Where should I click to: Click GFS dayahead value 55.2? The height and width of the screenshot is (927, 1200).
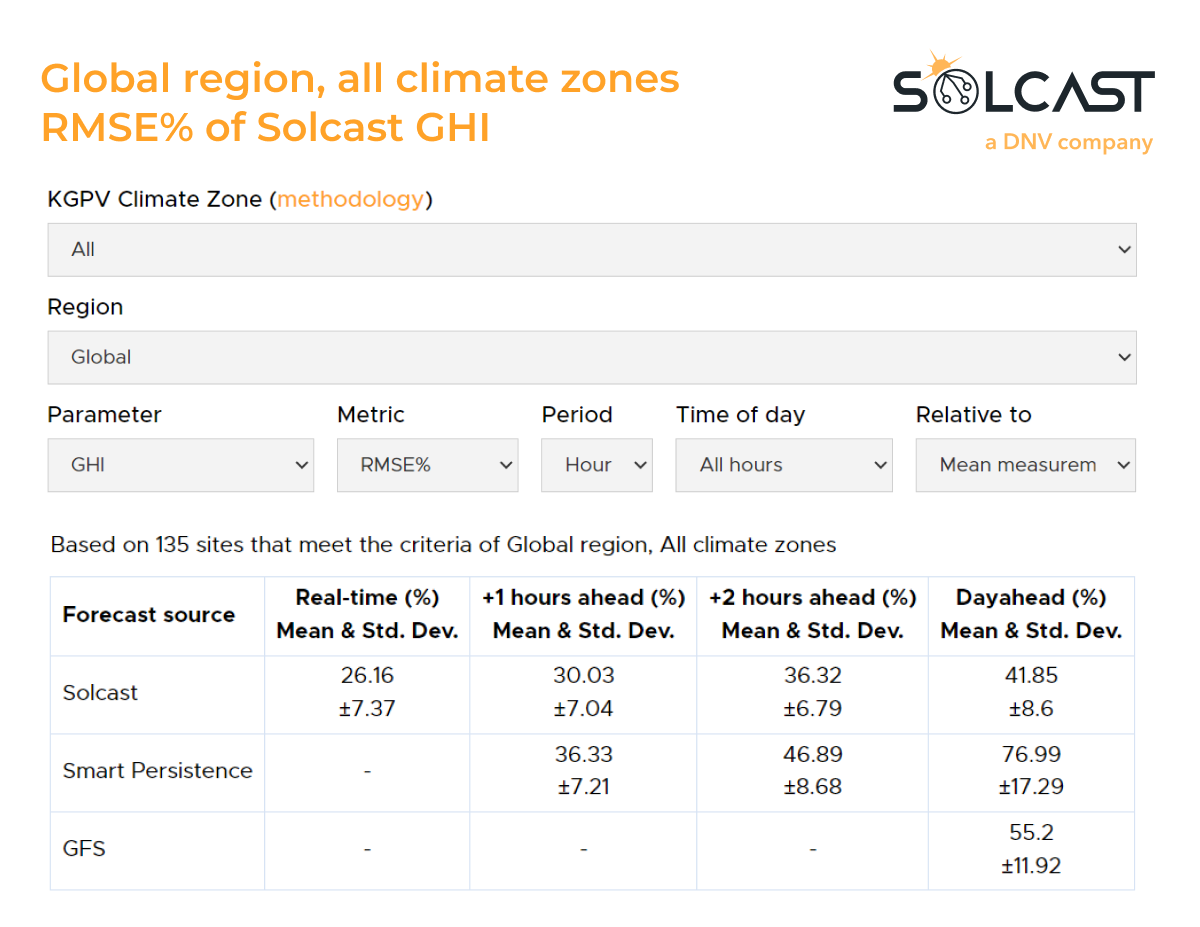1031,832
